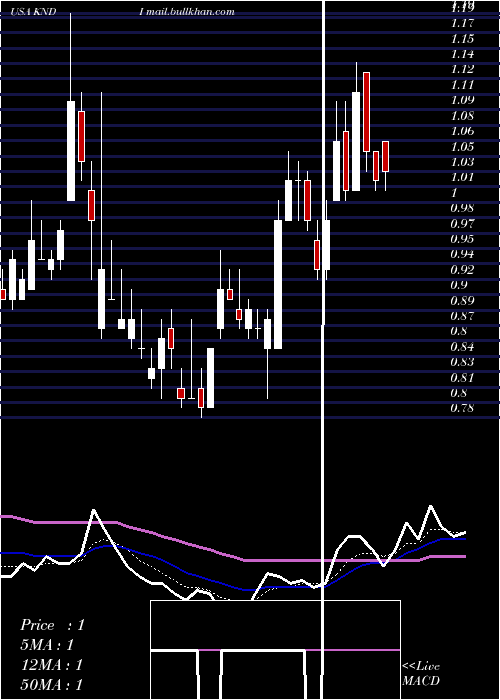
Task: Select the 1.14 price axis label
Action: click(x=462, y=54)
